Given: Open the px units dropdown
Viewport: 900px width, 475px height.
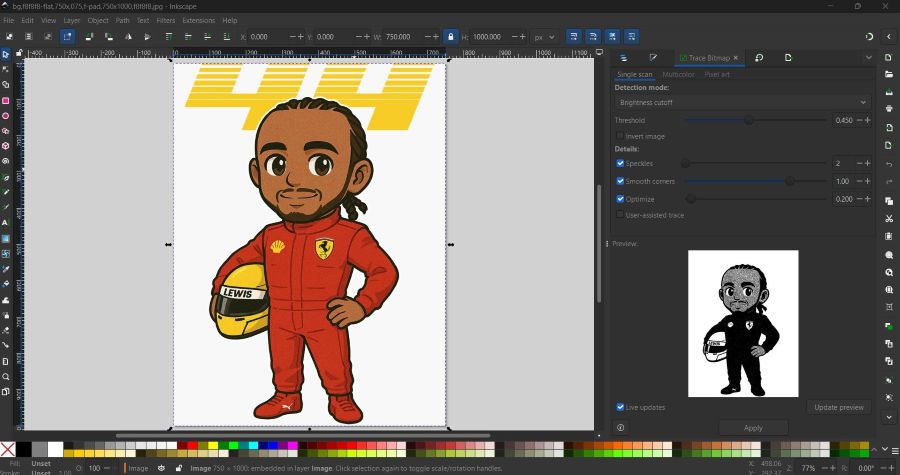Looking at the screenshot, I should (545, 37).
